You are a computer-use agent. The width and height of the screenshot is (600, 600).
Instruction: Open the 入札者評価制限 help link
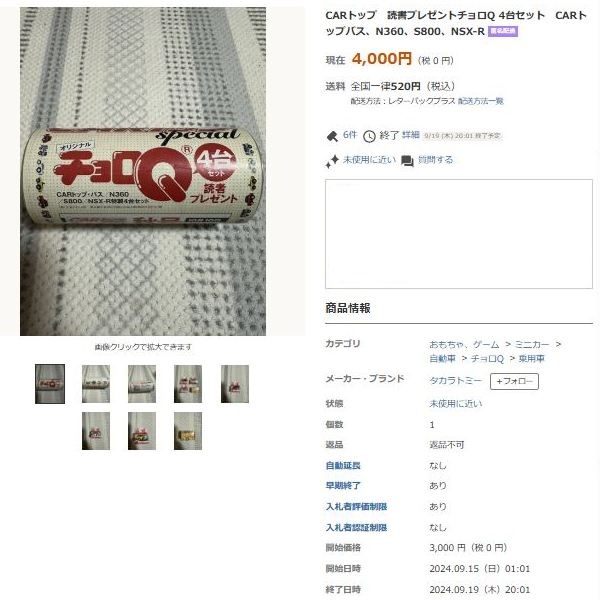356,506
